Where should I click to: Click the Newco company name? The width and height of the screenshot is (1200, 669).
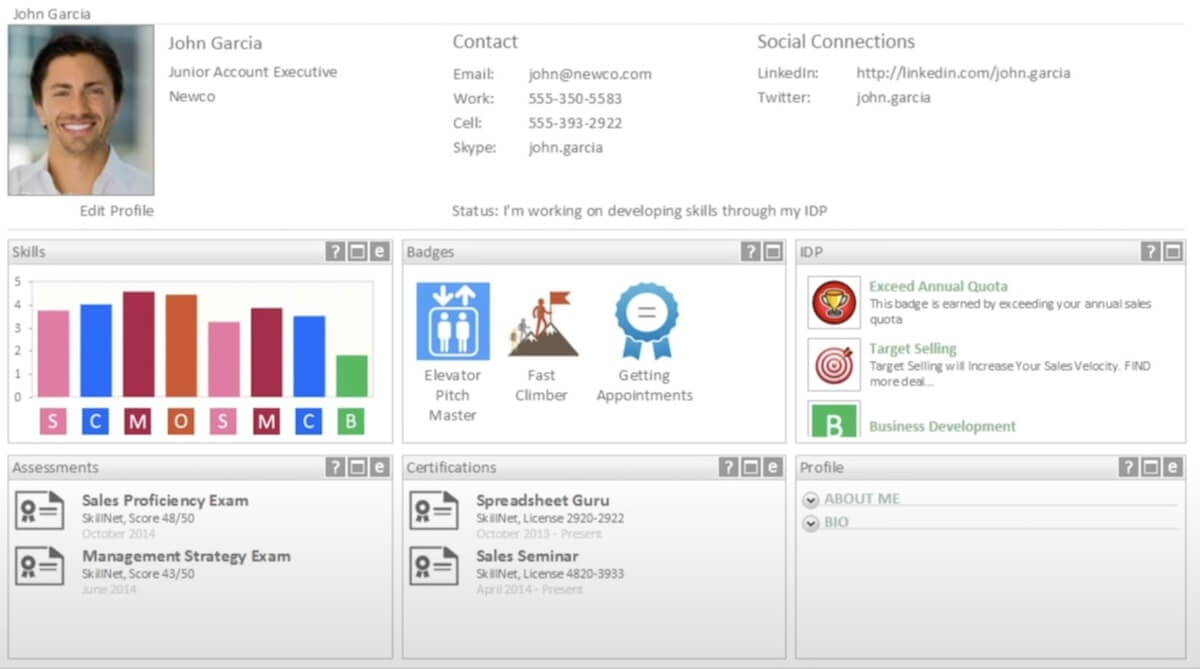(x=191, y=97)
